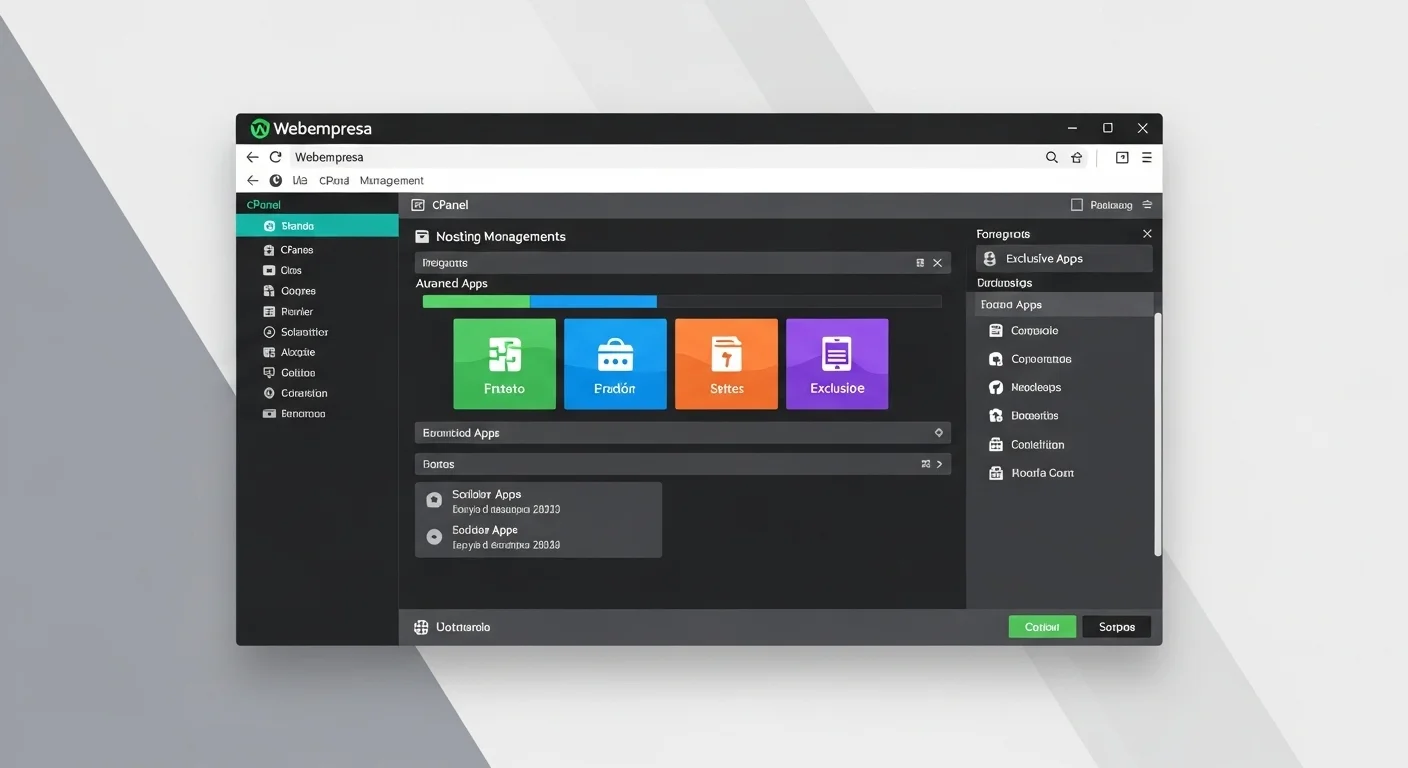The height and width of the screenshot is (768, 1408).
Task: Open the blue Erodón app tile
Action: coord(615,364)
